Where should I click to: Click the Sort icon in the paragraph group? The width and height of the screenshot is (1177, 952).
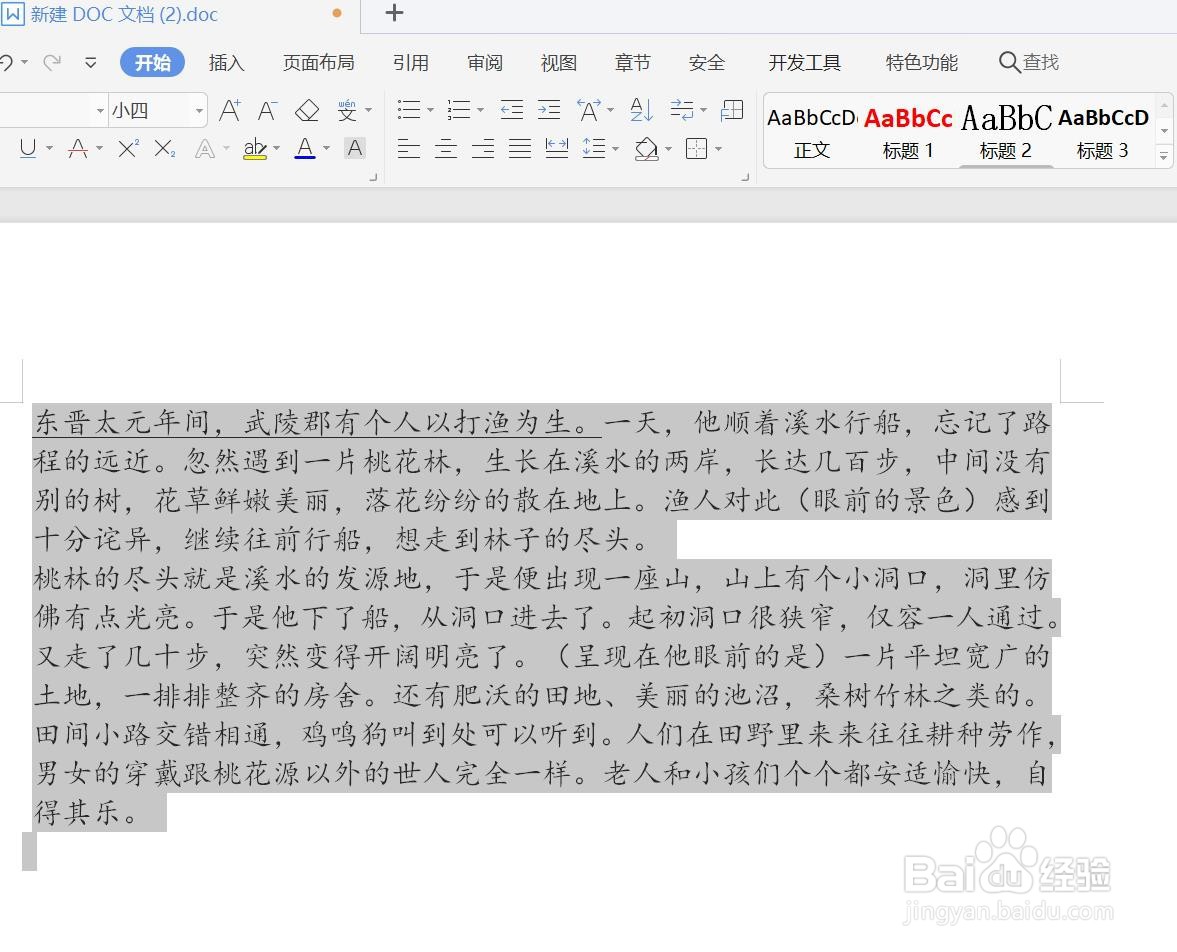pyautogui.click(x=640, y=110)
